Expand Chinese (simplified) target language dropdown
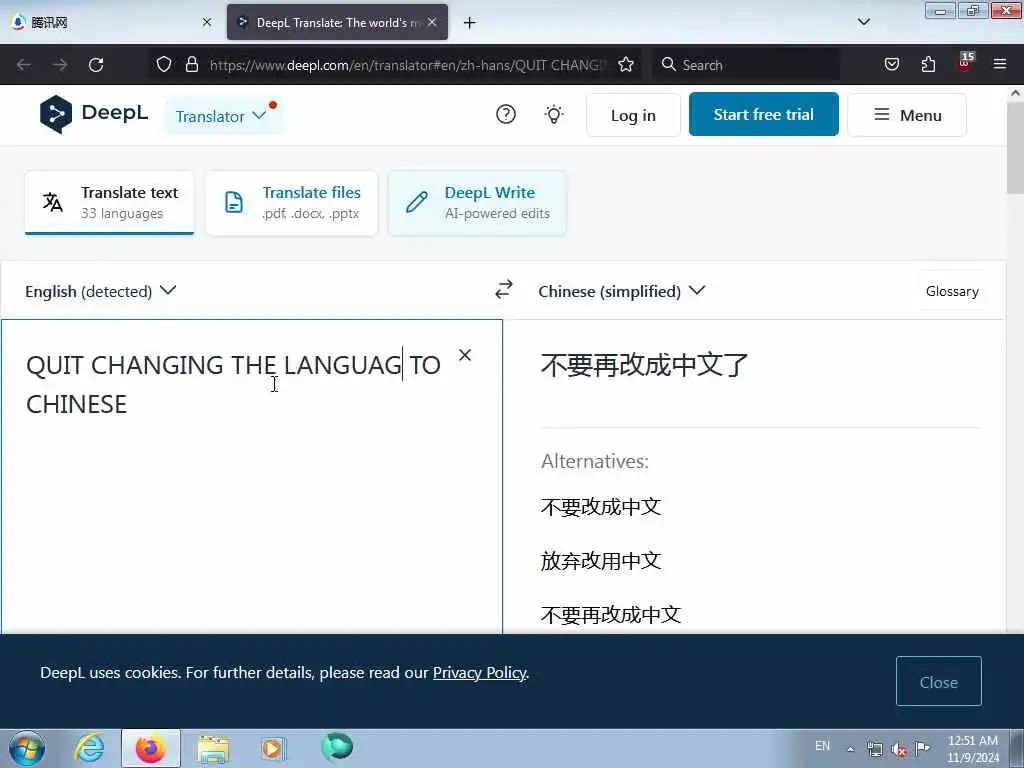This screenshot has height=768, width=1024. (x=621, y=291)
